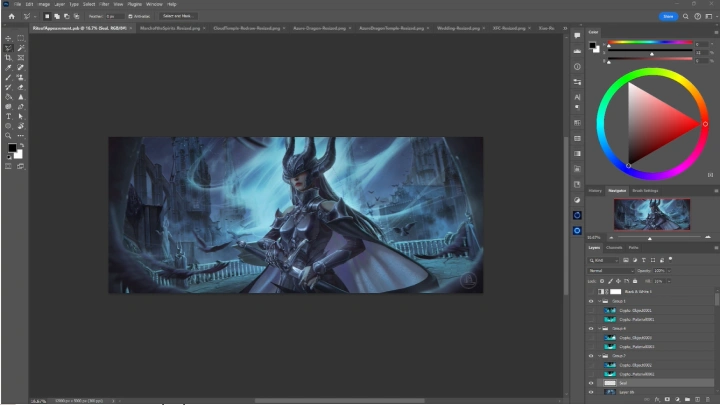720x405 pixels.
Task: Click the Navigator image thumbnail
Action: tap(652, 214)
